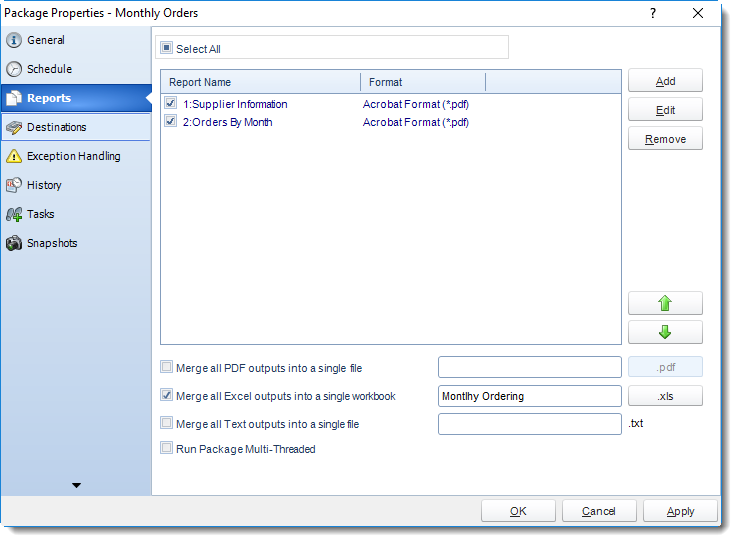Click the Format column header
The width and height of the screenshot is (737, 542).
click(423, 82)
